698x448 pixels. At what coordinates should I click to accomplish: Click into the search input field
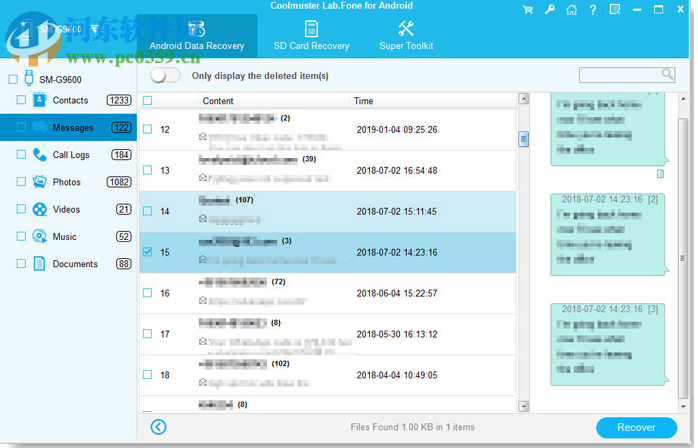click(620, 75)
